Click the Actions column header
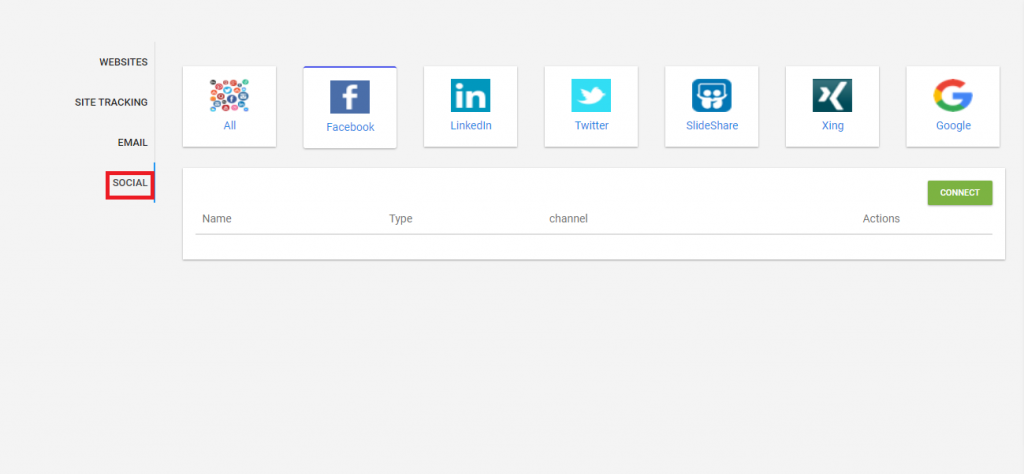This screenshot has height=474, width=1024. (x=881, y=219)
